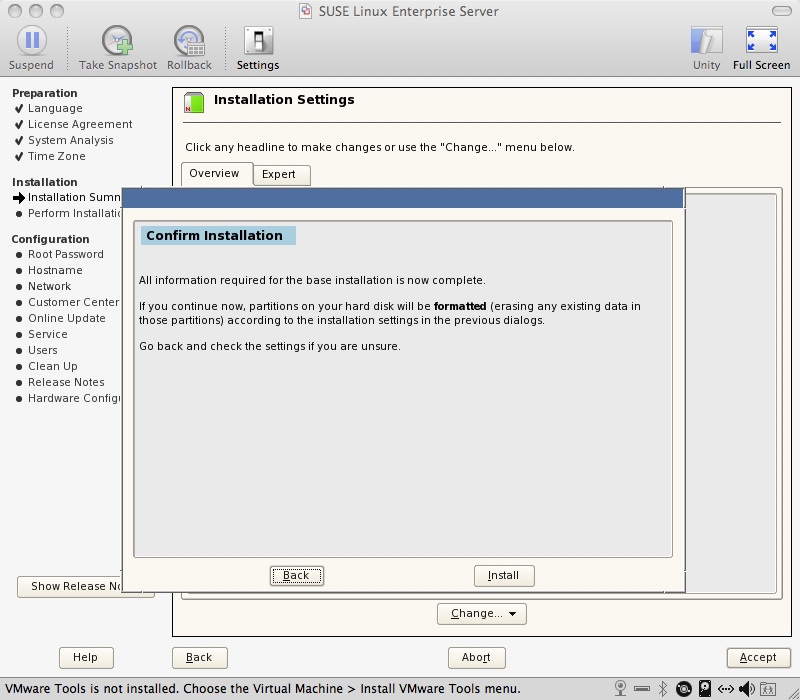Click the Installation Settings header icon

[x=194, y=102]
